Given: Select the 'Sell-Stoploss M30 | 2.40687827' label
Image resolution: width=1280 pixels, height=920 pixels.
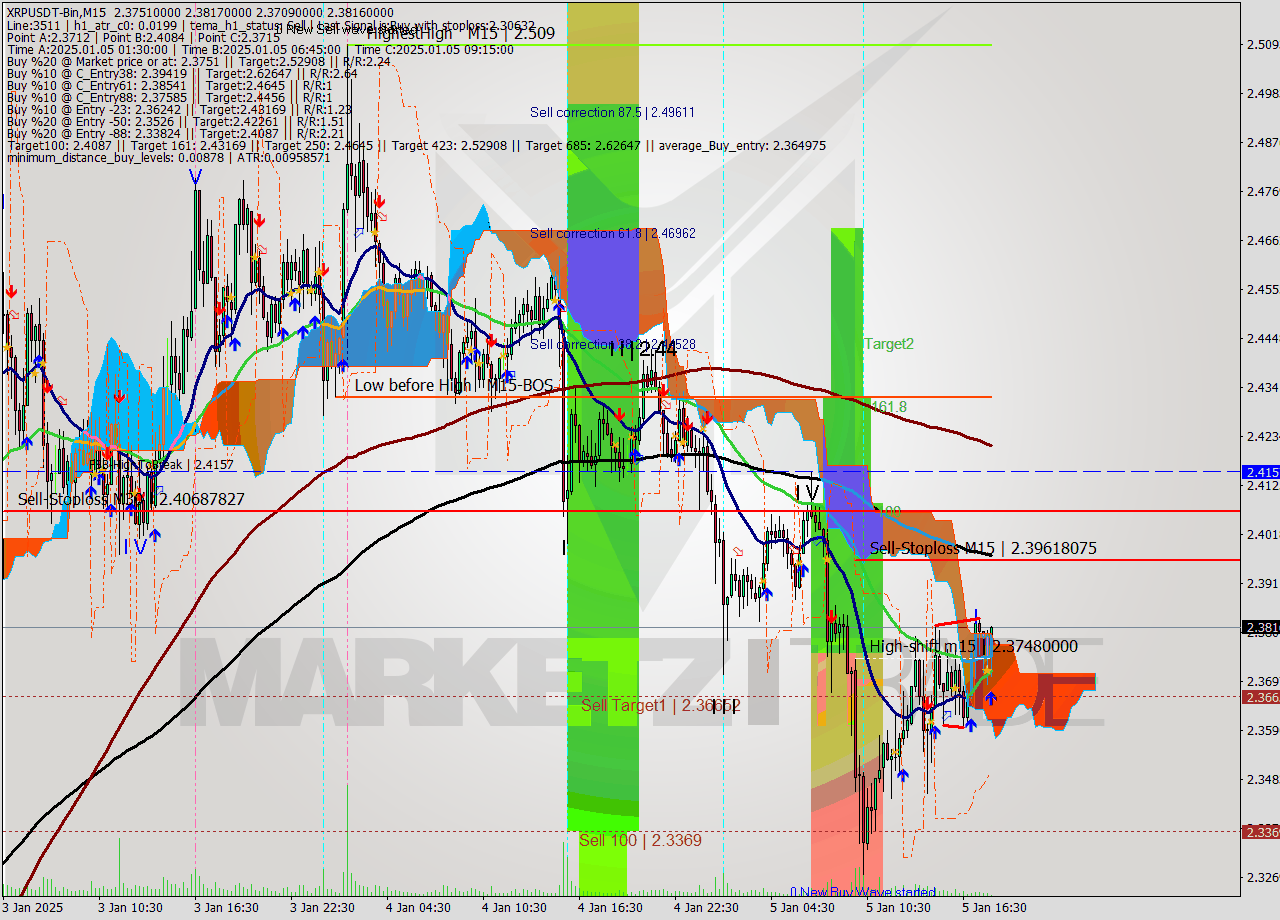Looking at the screenshot, I should tap(131, 499).
